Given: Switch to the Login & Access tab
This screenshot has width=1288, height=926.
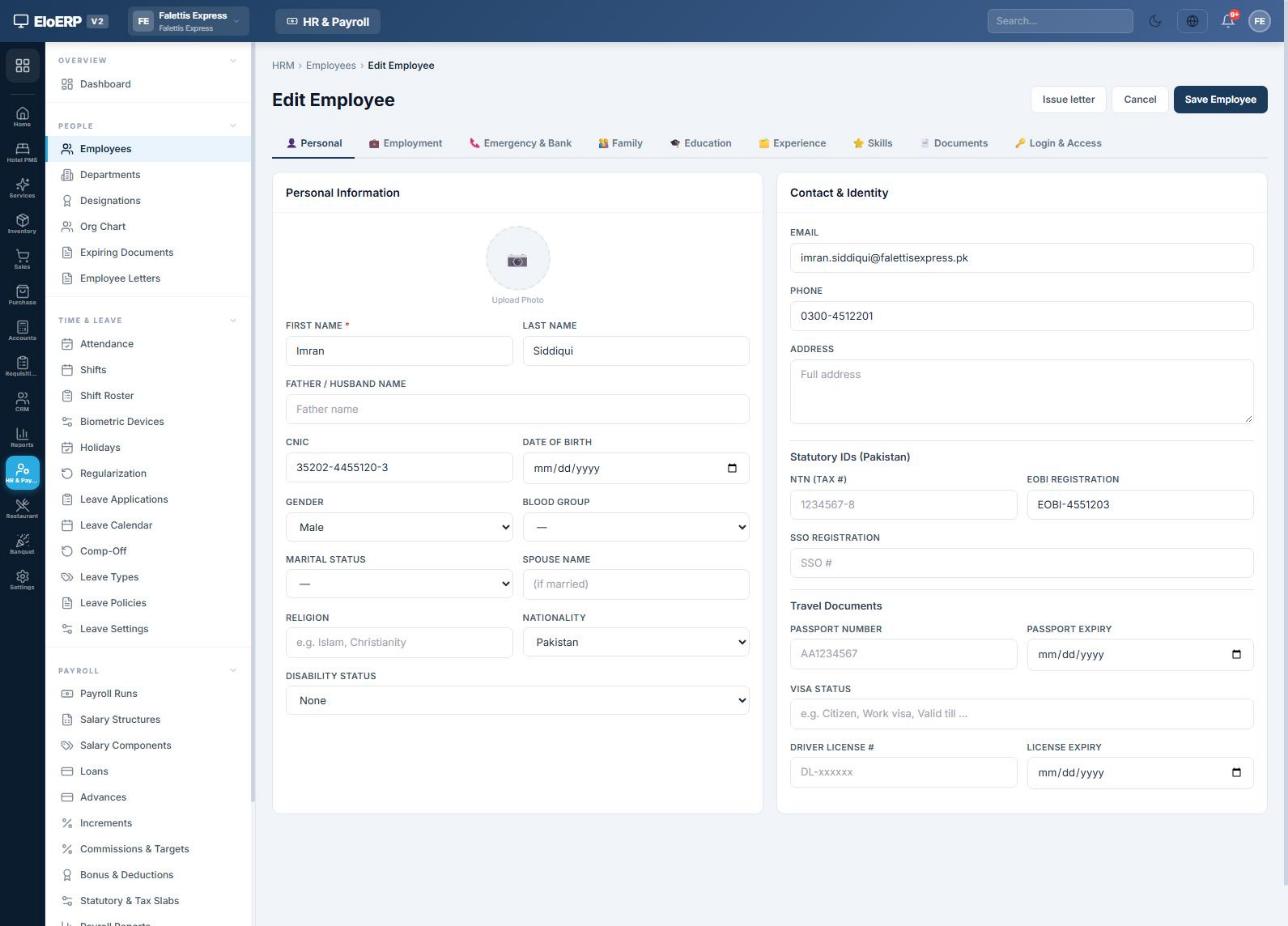Looking at the screenshot, I should [x=1058, y=143].
